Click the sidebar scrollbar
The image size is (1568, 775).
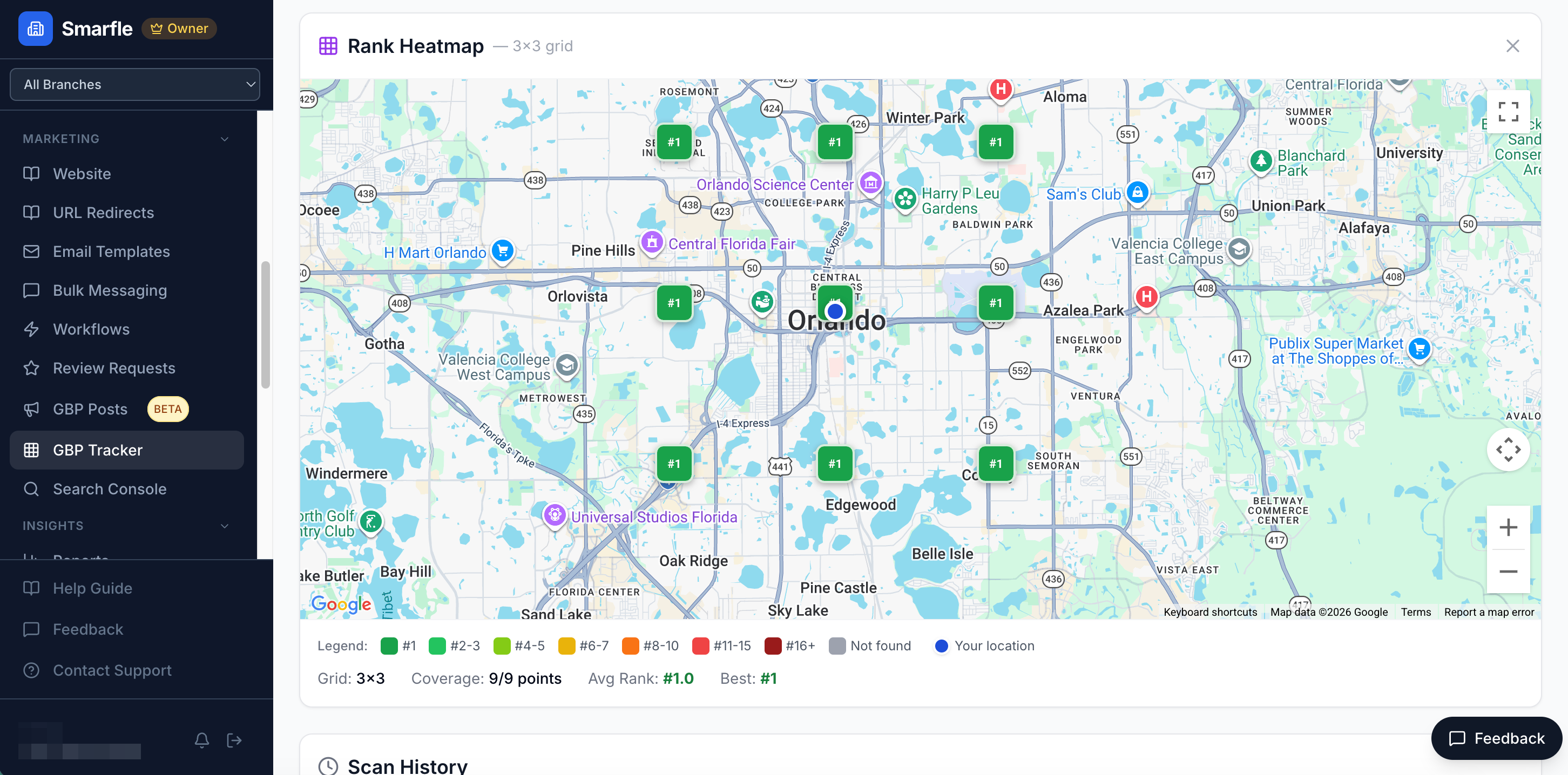(266, 324)
